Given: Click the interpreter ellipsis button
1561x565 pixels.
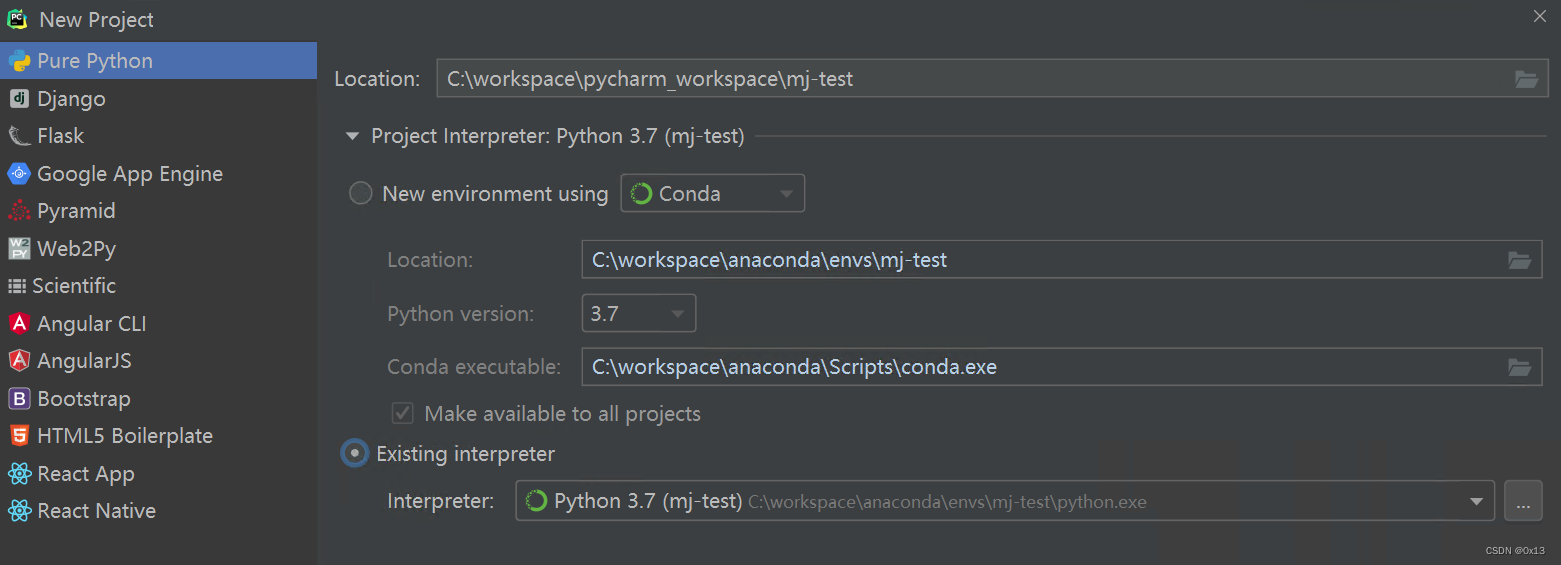Looking at the screenshot, I should (1522, 501).
